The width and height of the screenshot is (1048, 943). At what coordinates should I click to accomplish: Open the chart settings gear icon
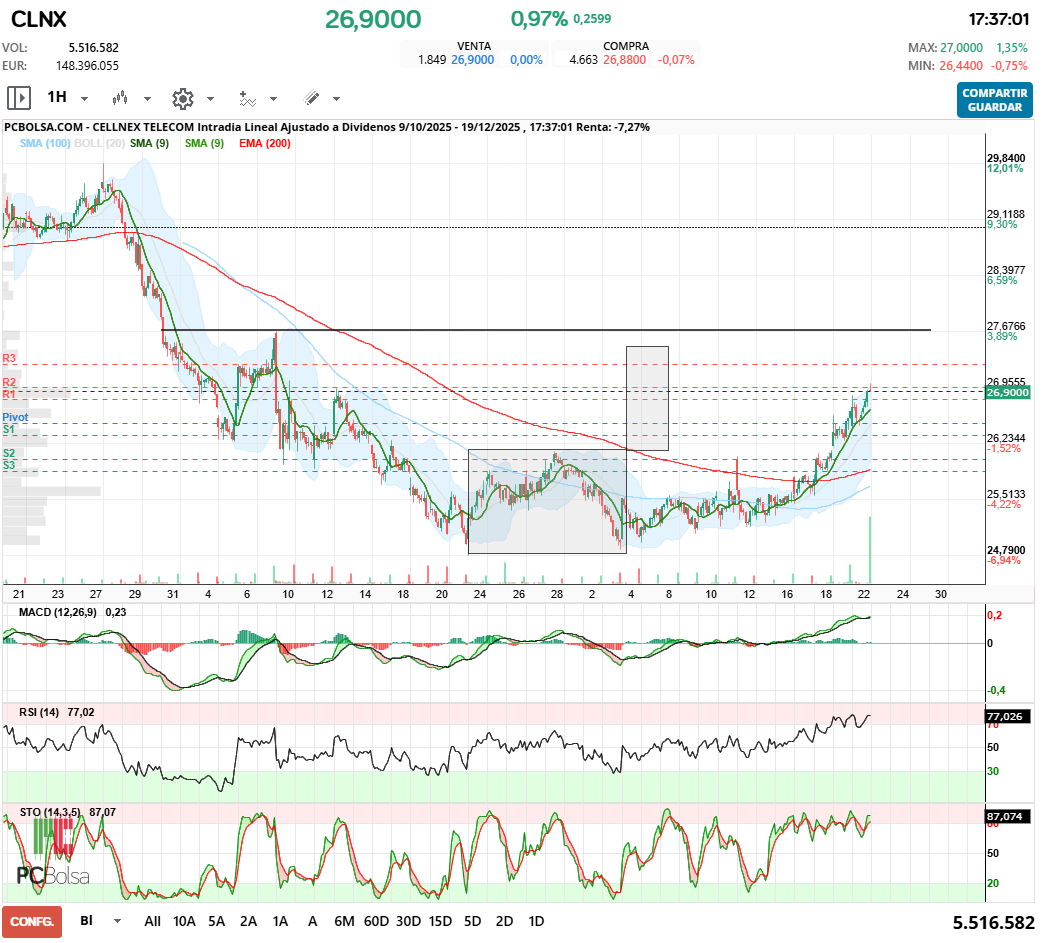182,97
